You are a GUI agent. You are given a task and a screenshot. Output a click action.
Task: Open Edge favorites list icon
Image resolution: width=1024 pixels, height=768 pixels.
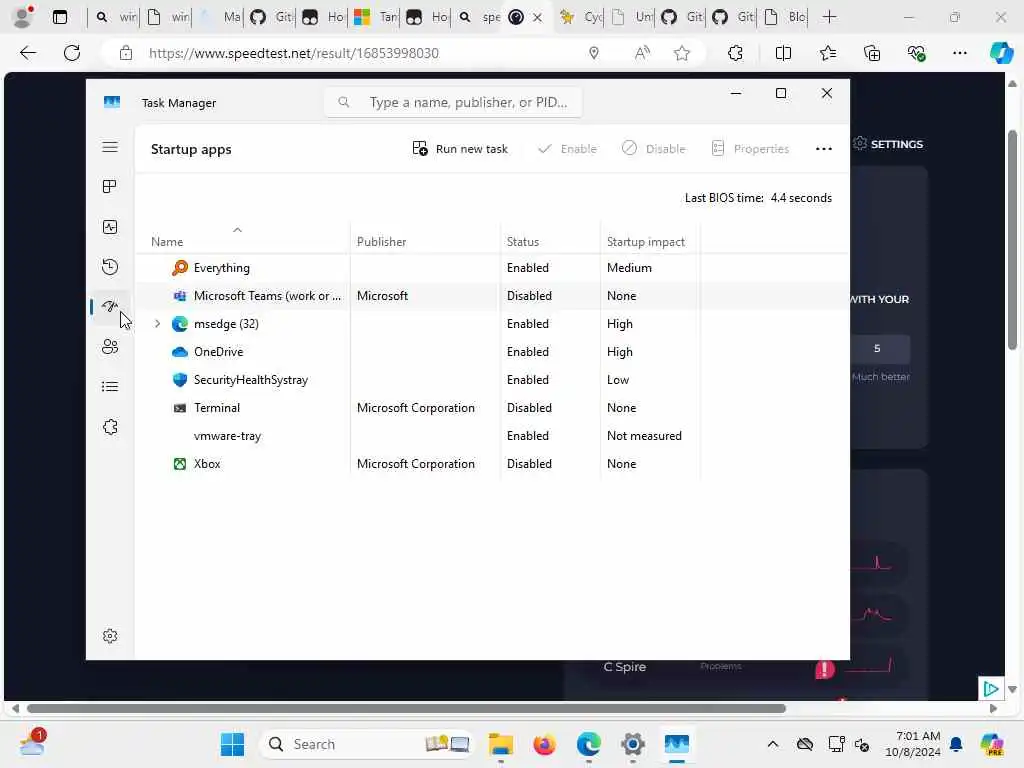(827, 53)
